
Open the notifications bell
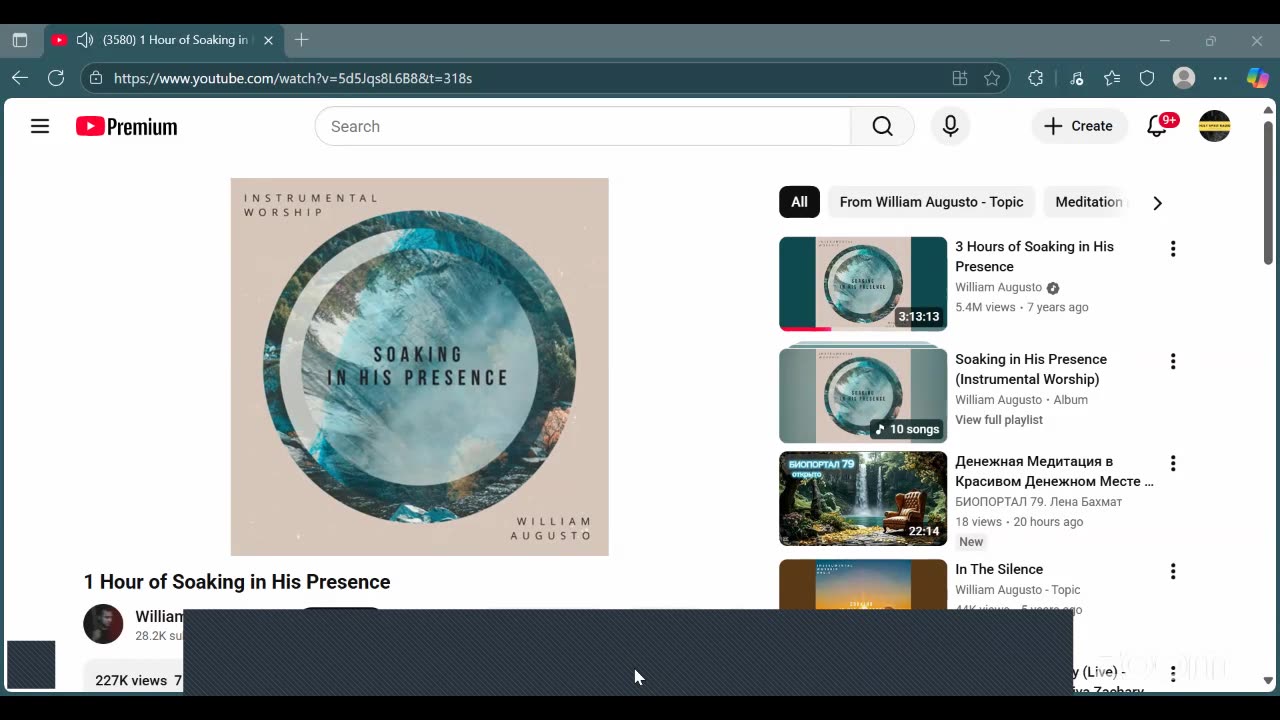tap(1157, 126)
